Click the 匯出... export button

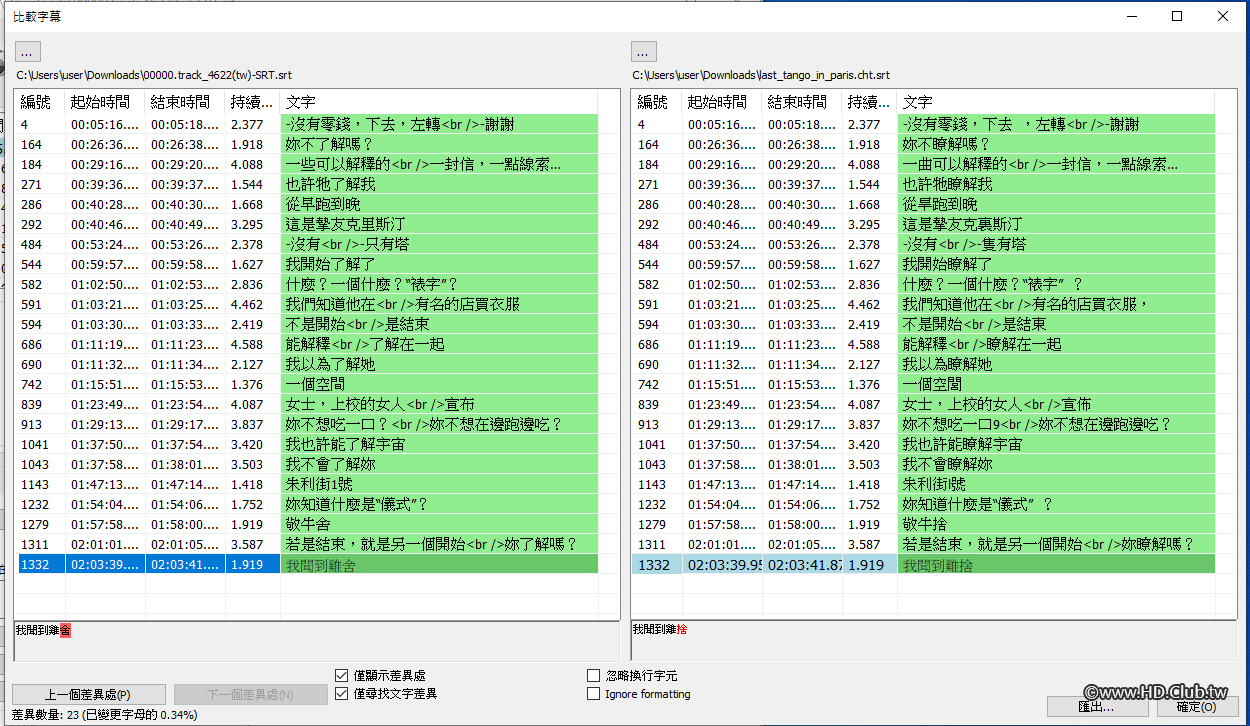coord(1096,706)
